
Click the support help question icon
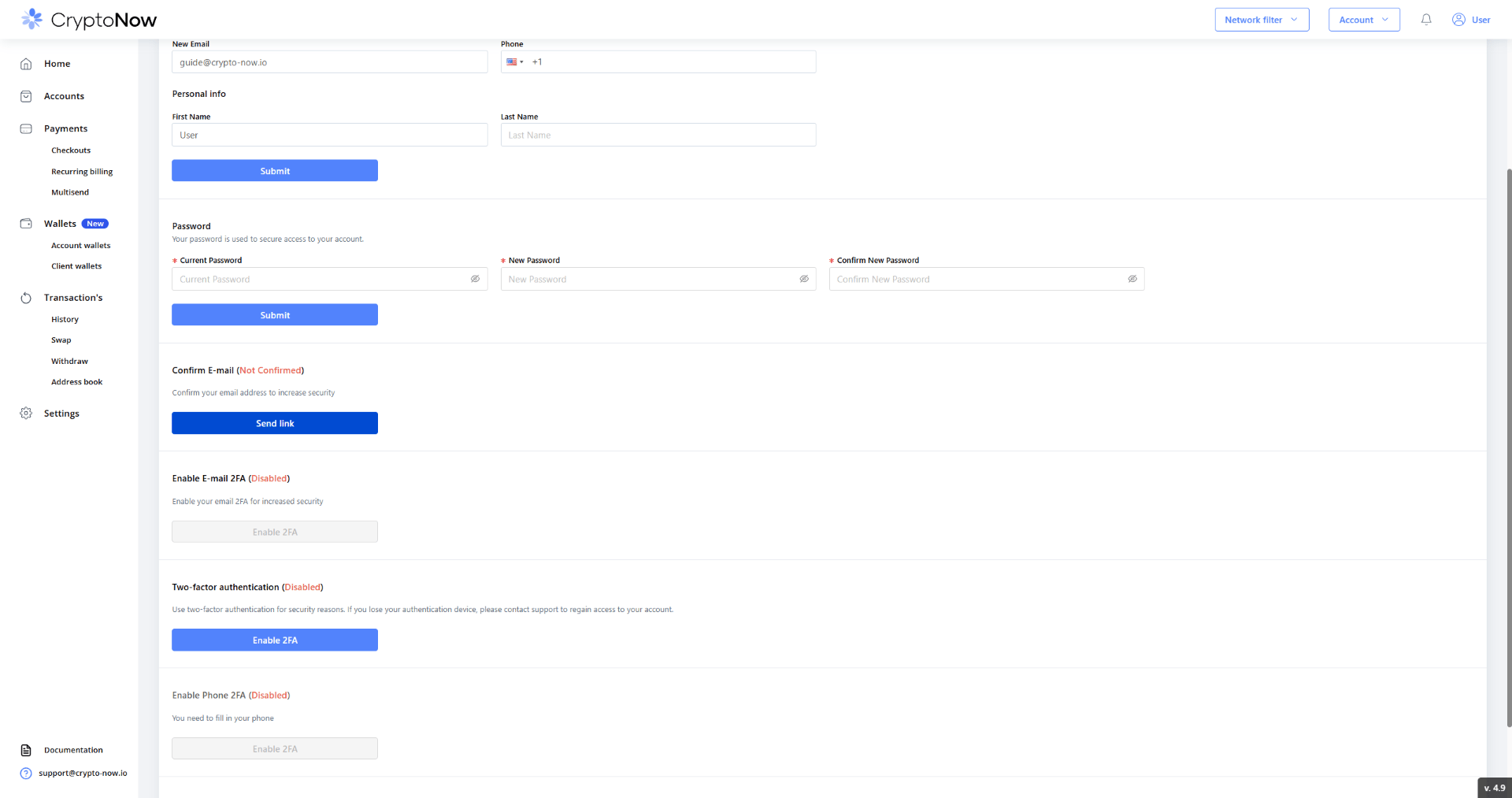point(26,774)
